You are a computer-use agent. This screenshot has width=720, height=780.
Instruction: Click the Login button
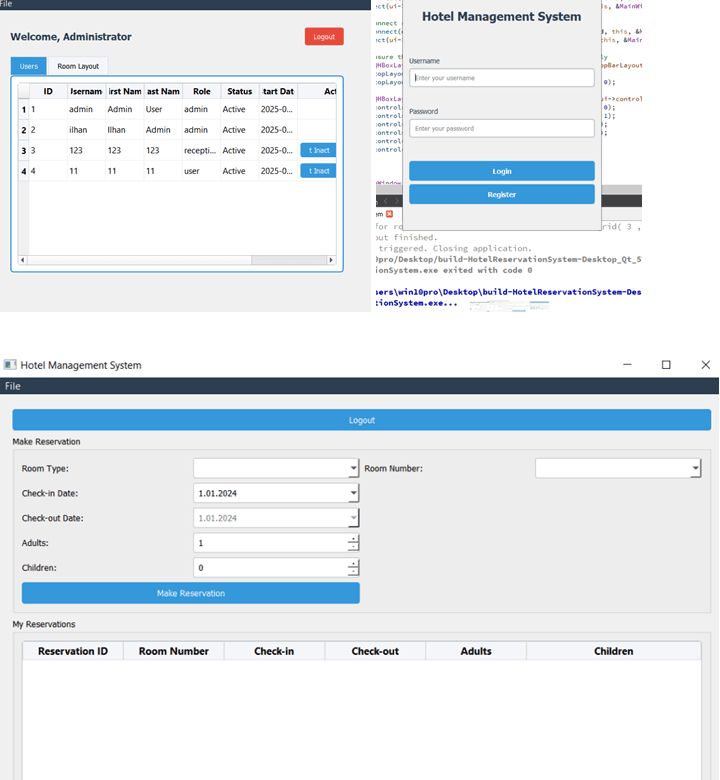point(502,171)
